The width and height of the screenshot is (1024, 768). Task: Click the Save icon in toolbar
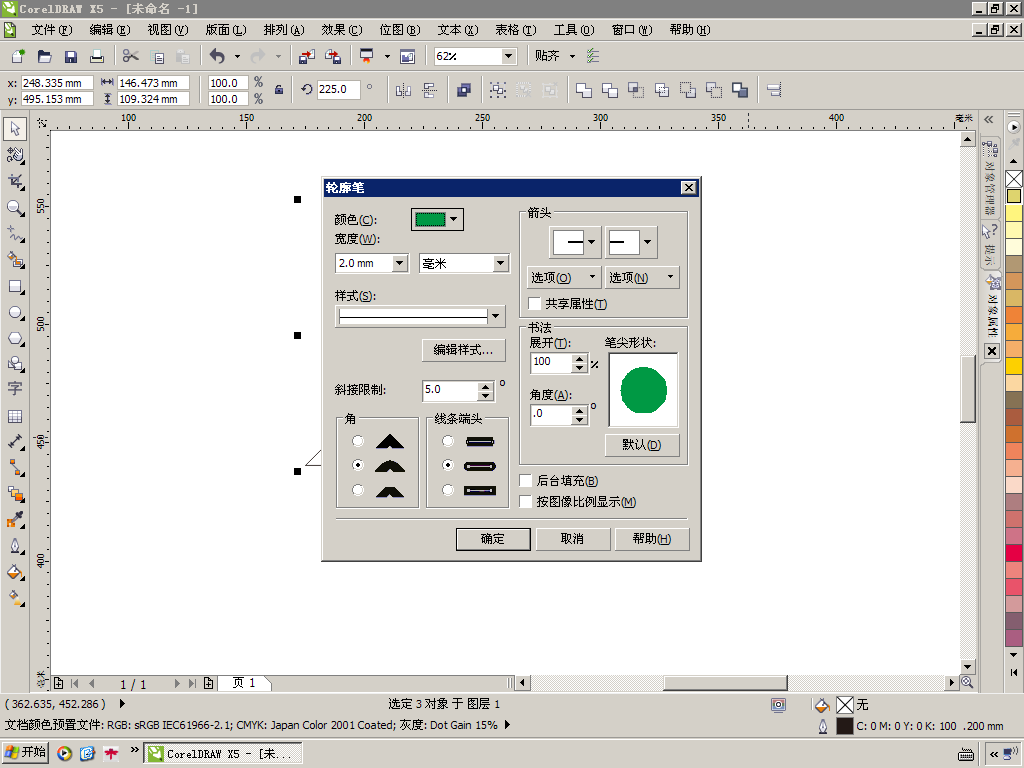[71, 57]
